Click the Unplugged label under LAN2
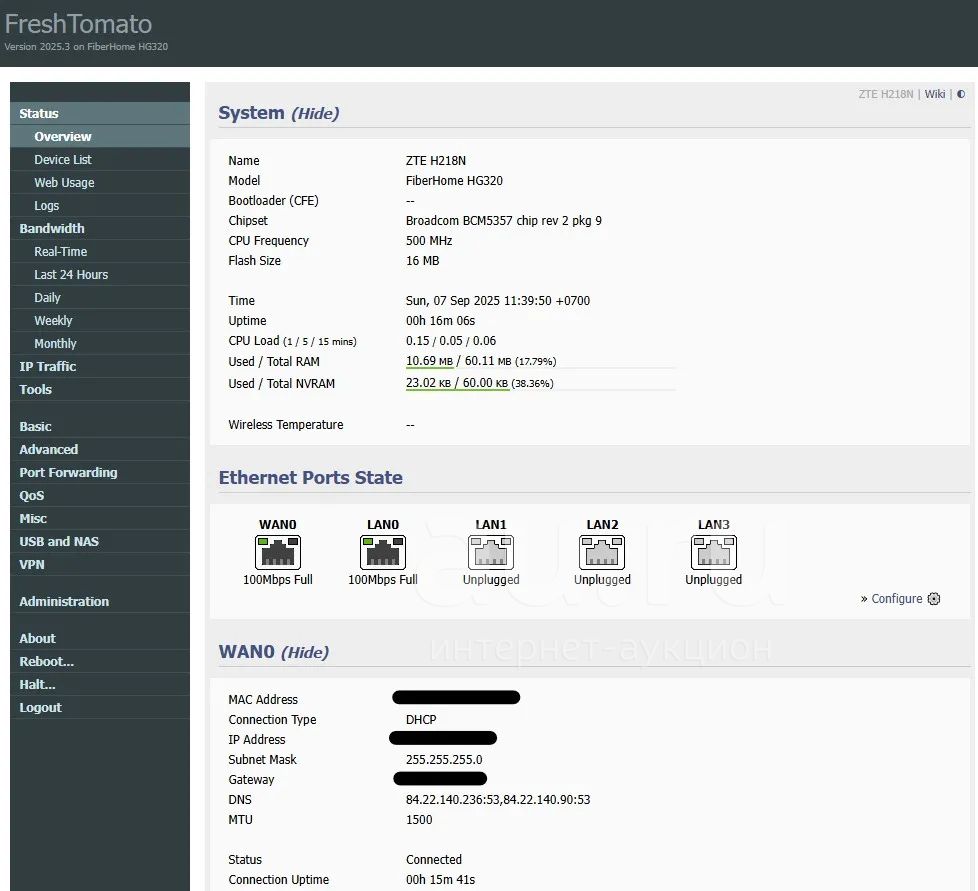This screenshot has height=891, width=978. pos(602,579)
